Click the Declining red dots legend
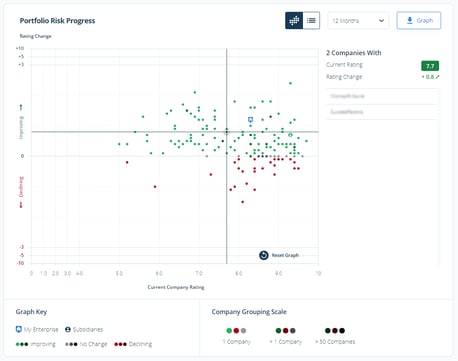Viewport: 458px width, 361px height. tap(120, 344)
